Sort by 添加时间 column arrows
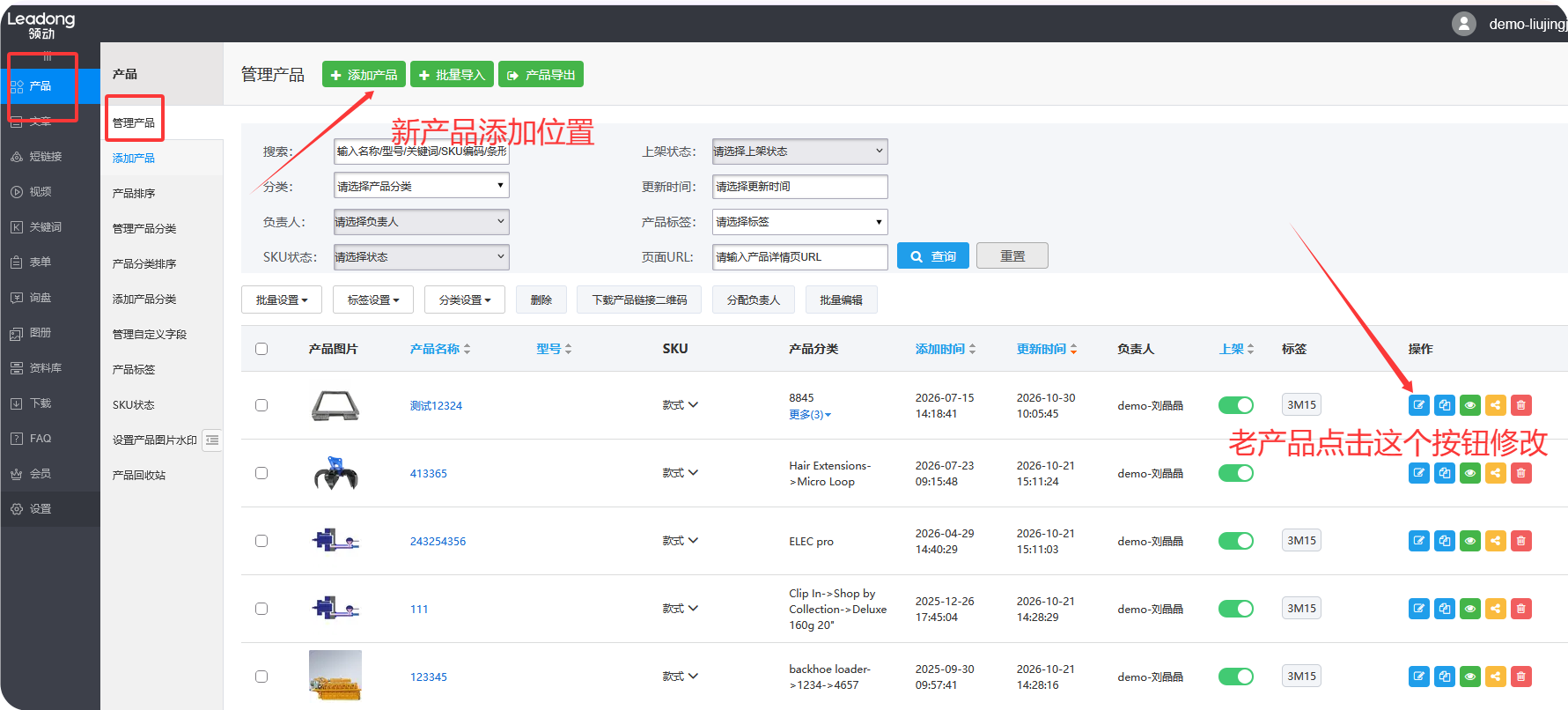The height and width of the screenshot is (710, 1568). tap(972, 350)
